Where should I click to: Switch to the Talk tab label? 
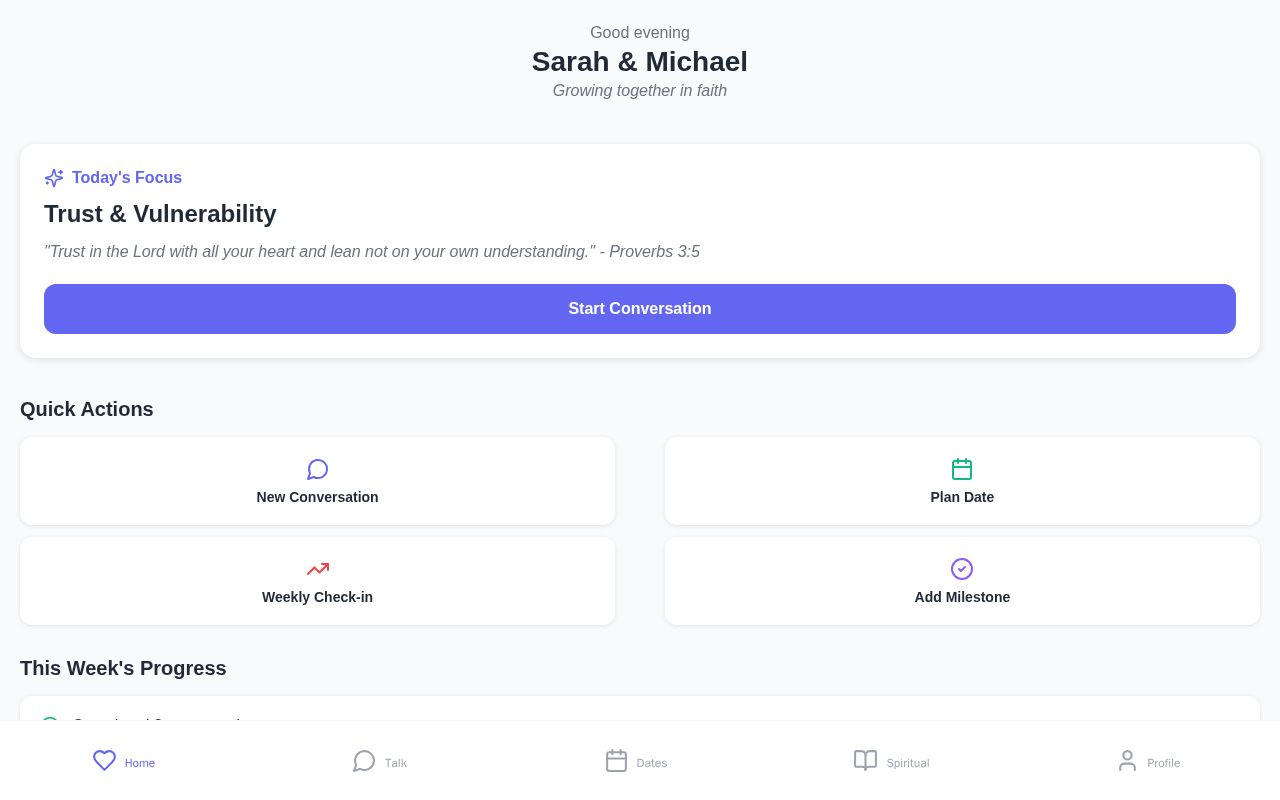[x=396, y=763]
